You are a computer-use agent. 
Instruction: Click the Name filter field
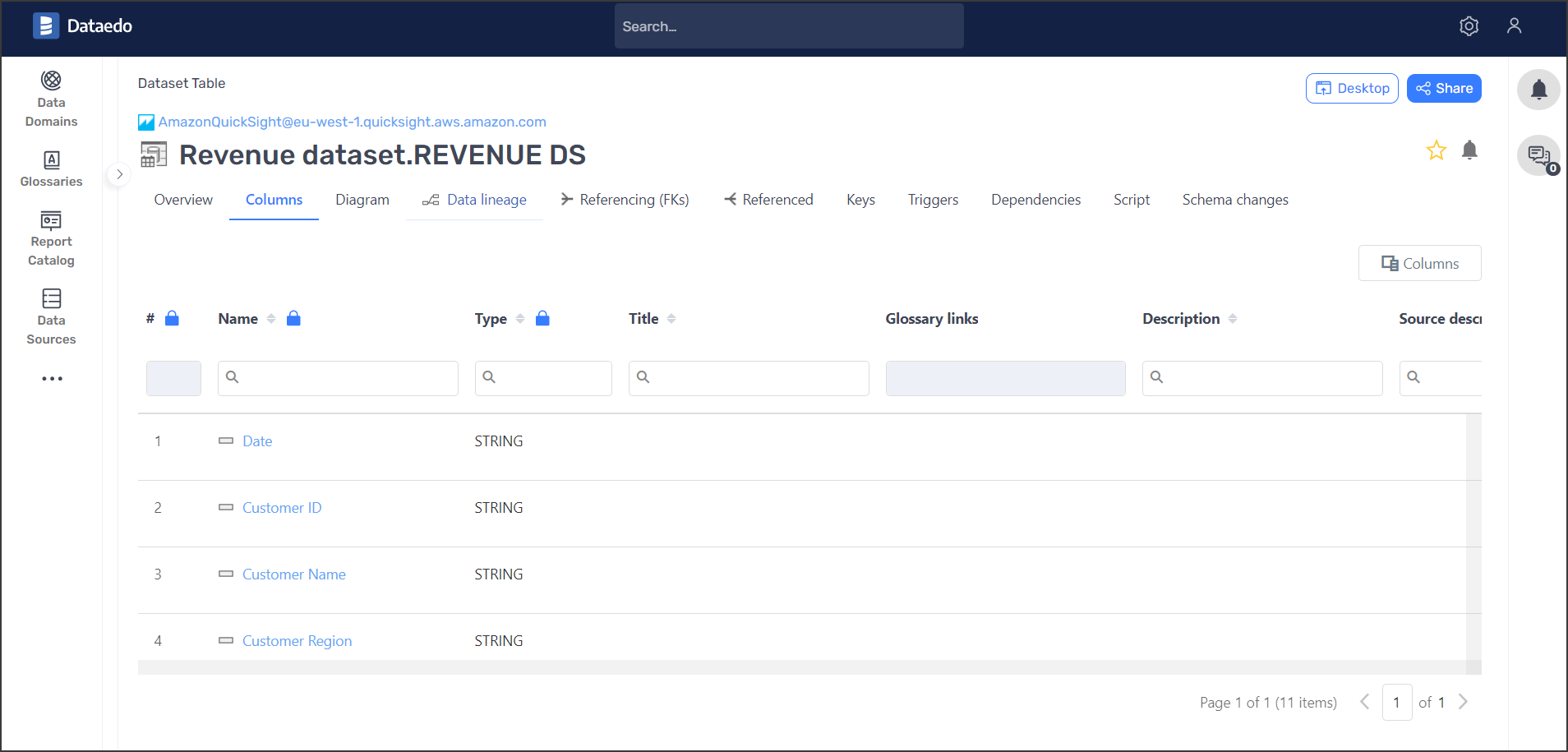(x=338, y=378)
